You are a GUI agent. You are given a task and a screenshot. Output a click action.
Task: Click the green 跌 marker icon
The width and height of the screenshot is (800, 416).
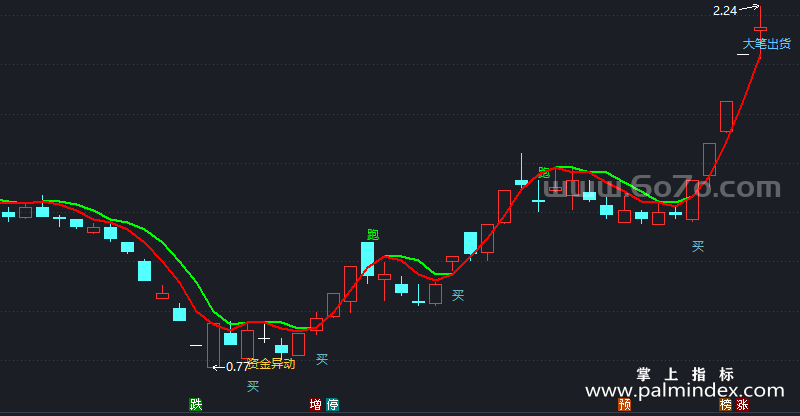pyautogui.click(x=196, y=404)
